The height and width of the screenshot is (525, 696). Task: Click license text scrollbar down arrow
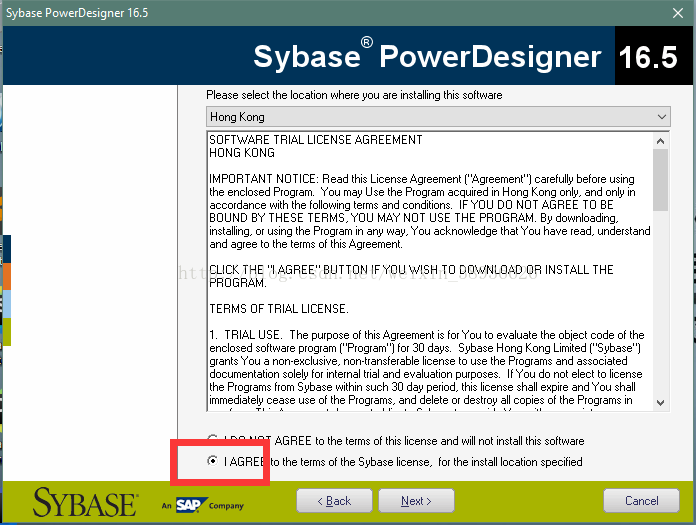(660, 403)
